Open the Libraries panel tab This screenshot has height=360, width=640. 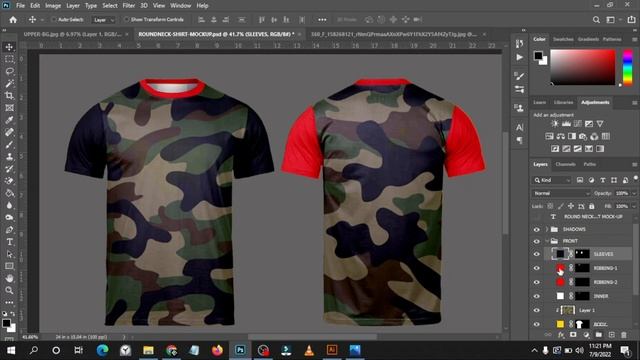[563, 102]
